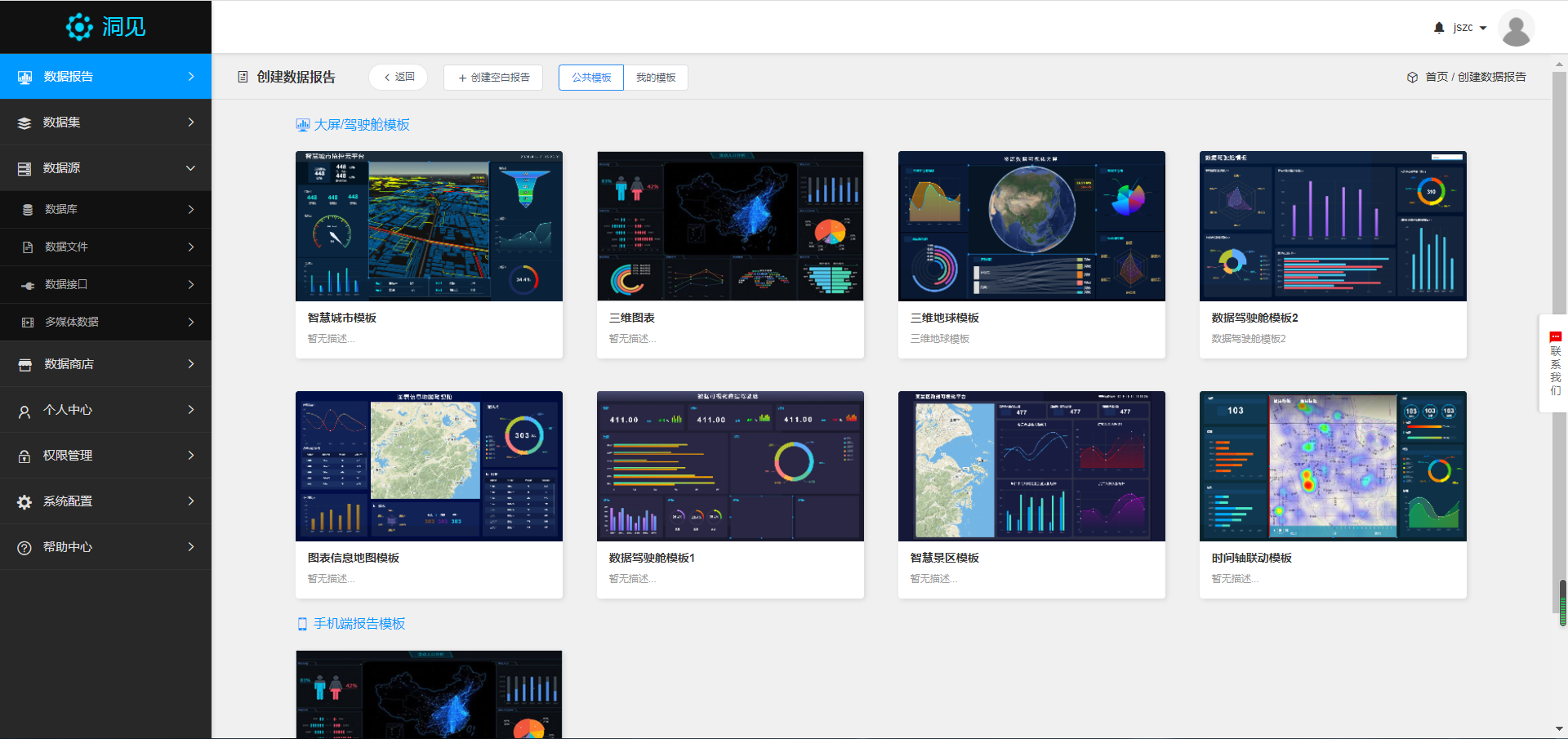Select the 智慧景区模板 thumbnail
Image resolution: width=1568 pixels, height=739 pixels.
(x=1031, y=466)
